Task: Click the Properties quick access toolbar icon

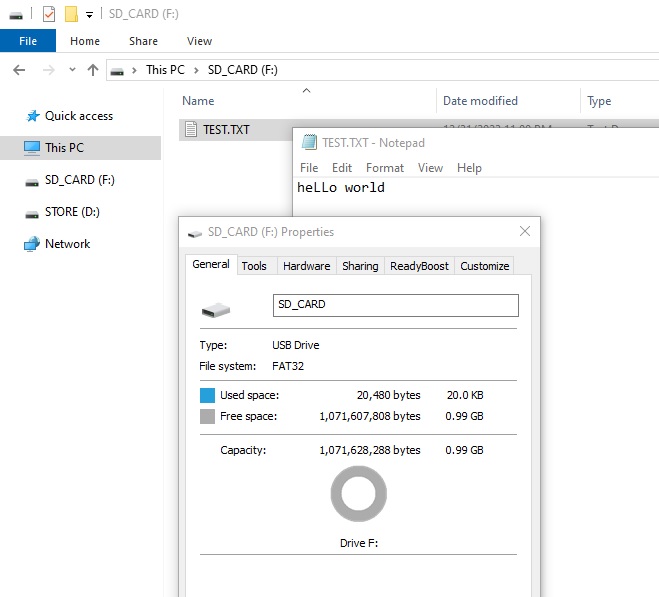Action: (x=49, y=14)
